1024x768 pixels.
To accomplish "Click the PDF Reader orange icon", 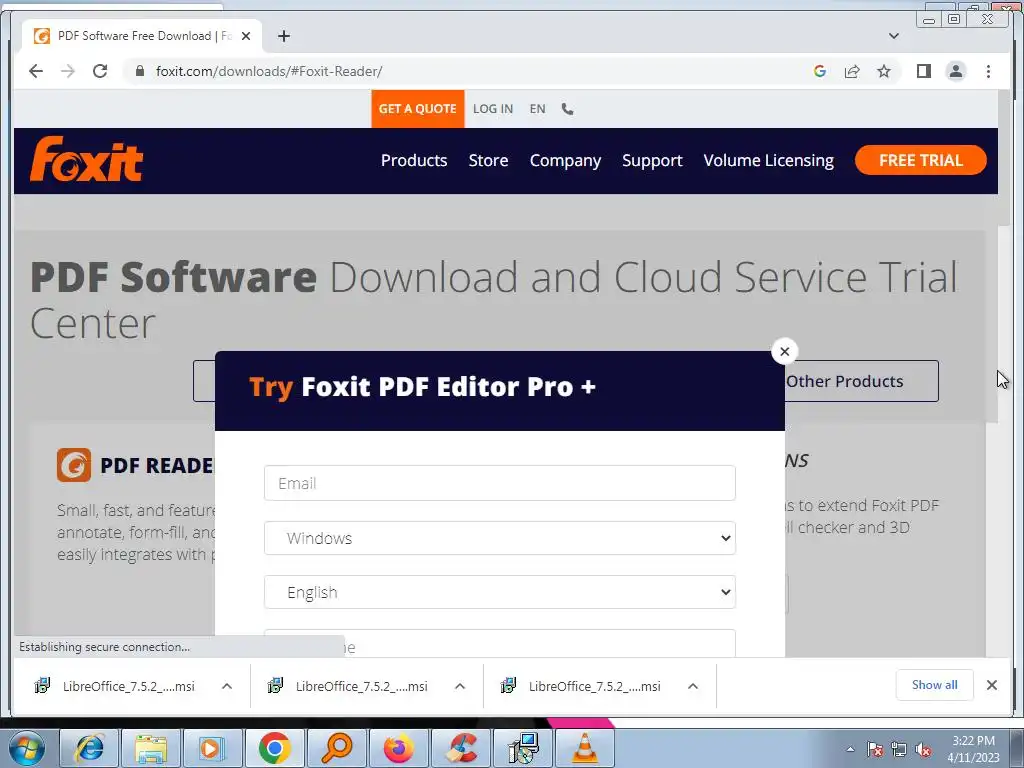I will (x=74, y=465).
